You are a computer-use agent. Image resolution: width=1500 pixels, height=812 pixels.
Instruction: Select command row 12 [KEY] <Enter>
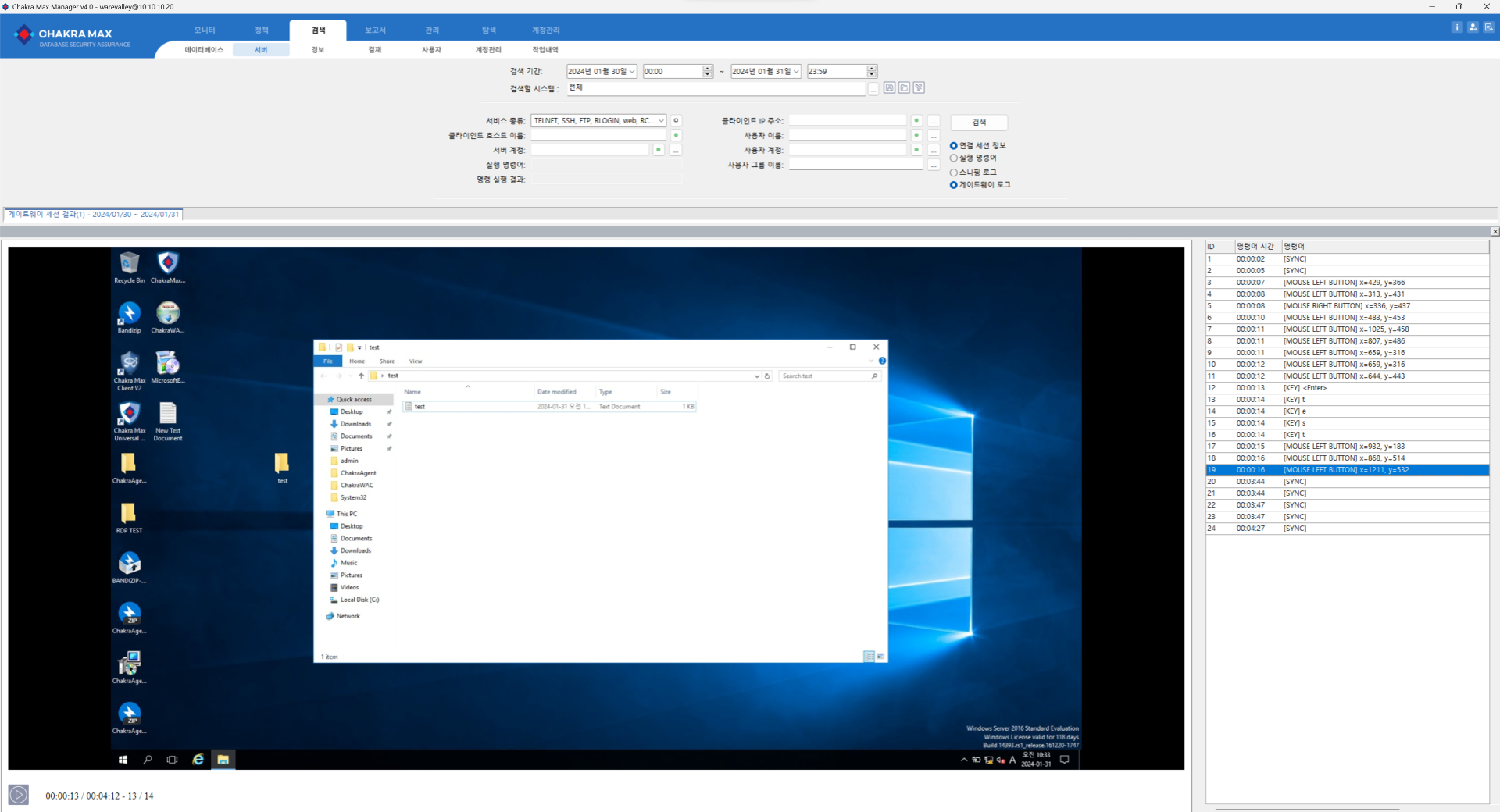(x=1347, y=388)
